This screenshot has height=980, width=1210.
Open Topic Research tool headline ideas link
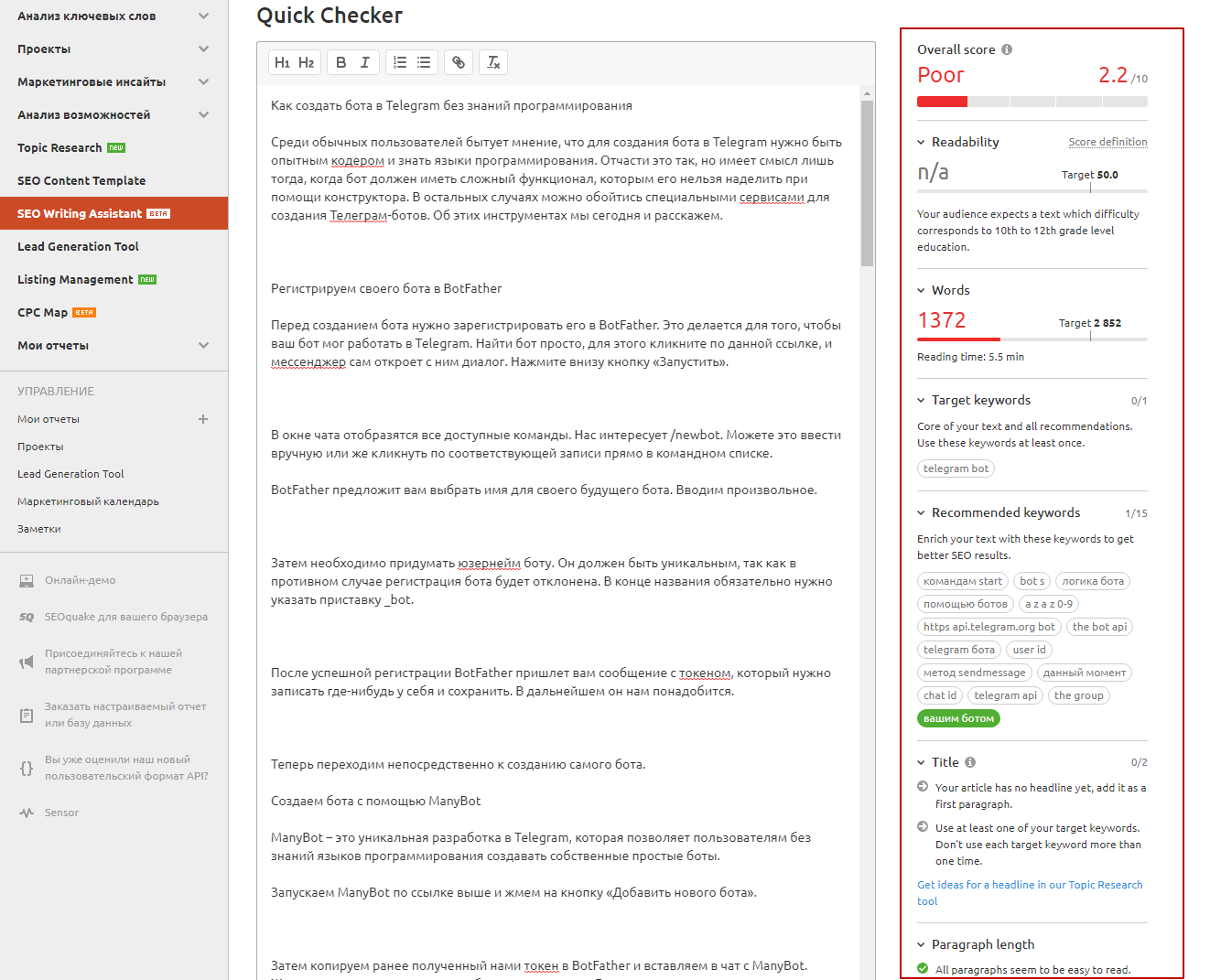[x=1030, y=893]
